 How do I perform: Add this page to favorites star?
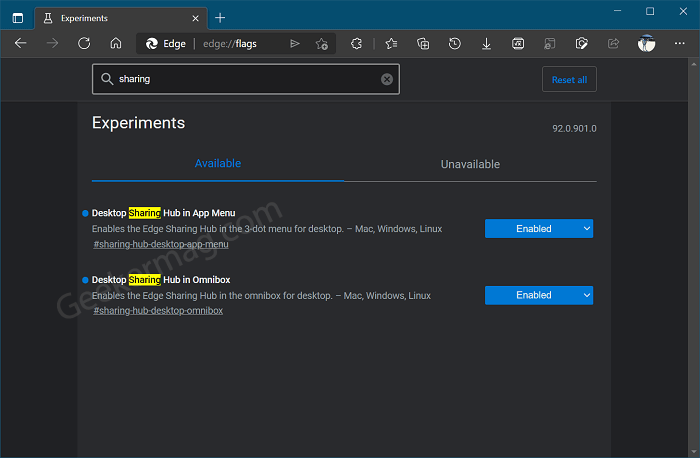click(321, 43)
